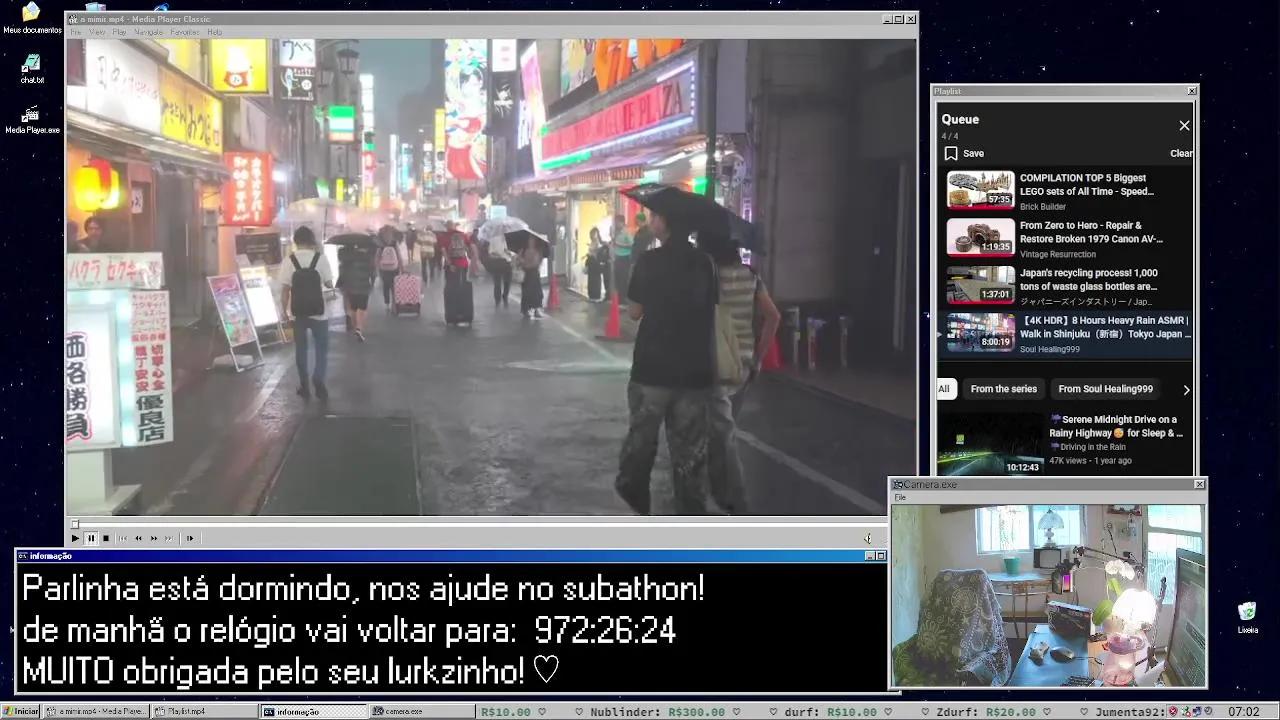Screen dimensions: 1280x720
Task: Click the 07:02 system tray clock
Action: click(x=1243, y=712)
